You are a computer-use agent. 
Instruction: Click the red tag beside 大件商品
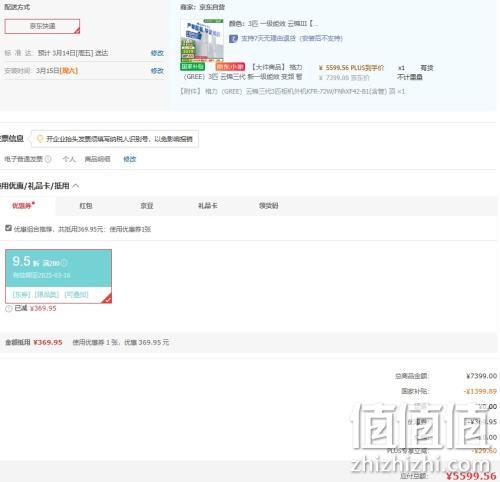point(230,67)
